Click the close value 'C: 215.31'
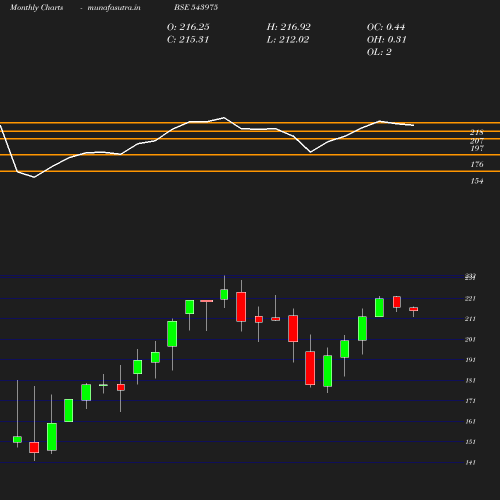This screenshot has height=500, width=500. tap(188, 40)
